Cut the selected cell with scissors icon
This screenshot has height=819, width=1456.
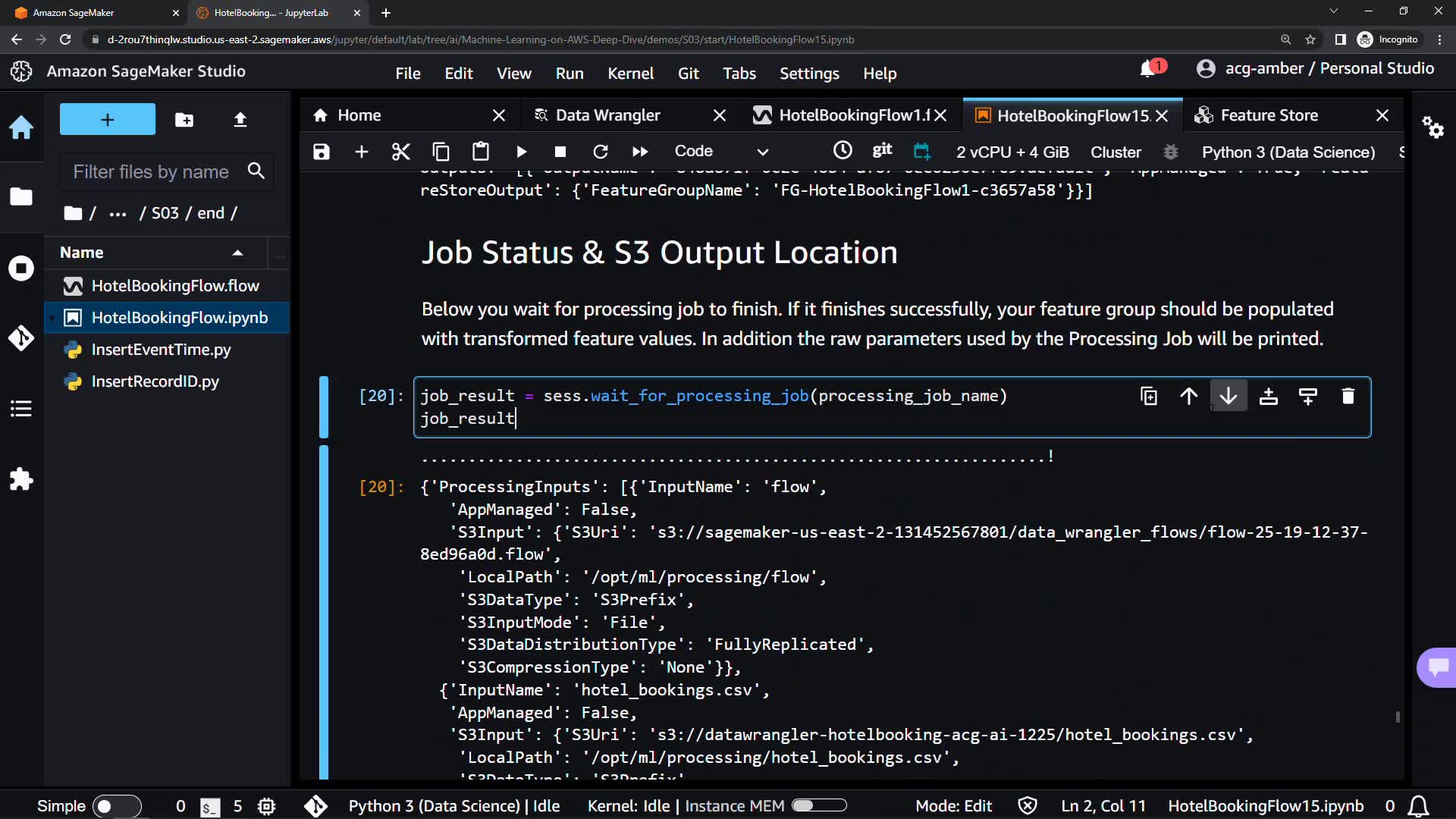(x=400, y=152)
